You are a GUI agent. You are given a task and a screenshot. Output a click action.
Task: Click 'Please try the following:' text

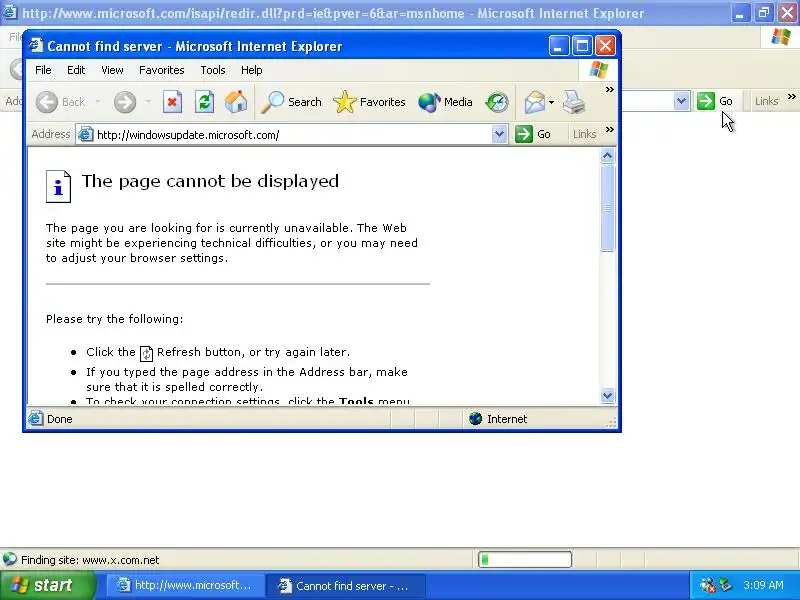click(x=114, y=319)
